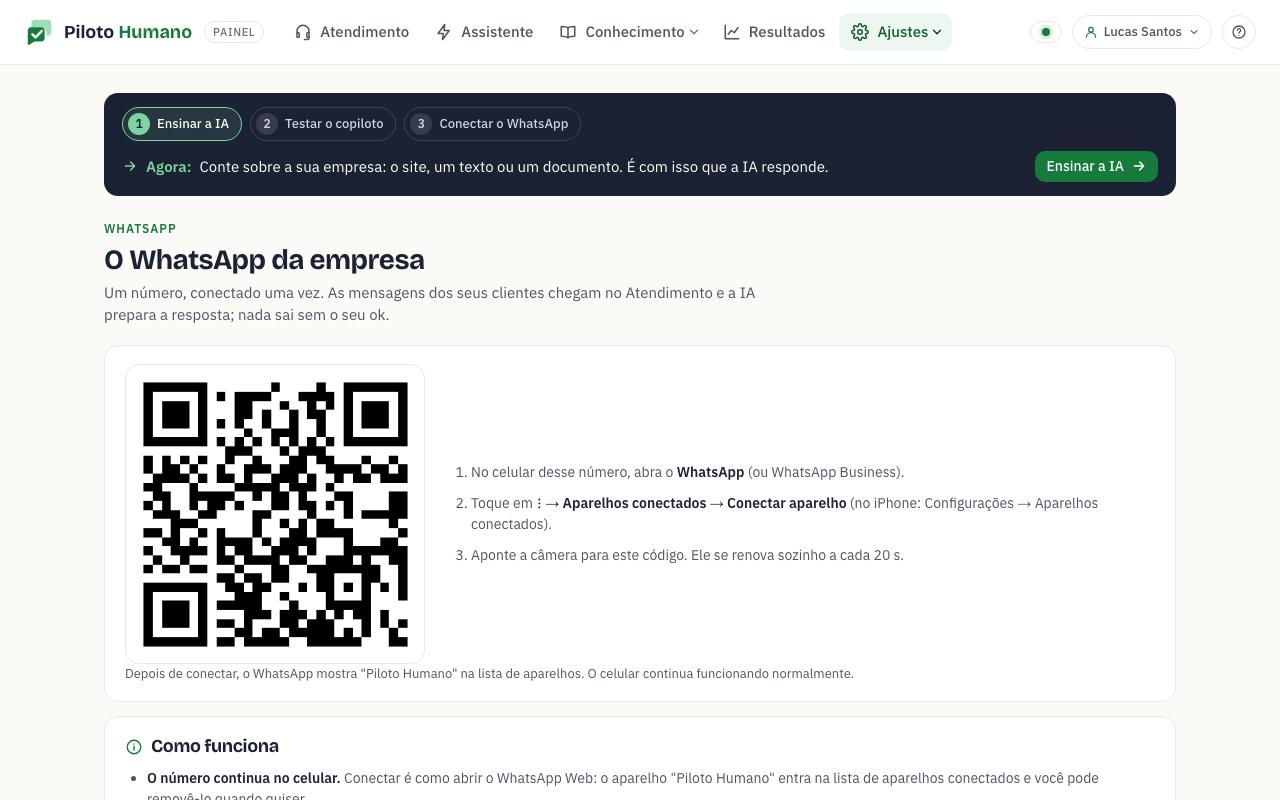Click the instruction starting 'No celular desse número'
Screen dimensions: 1280x800
pos(687,472)
